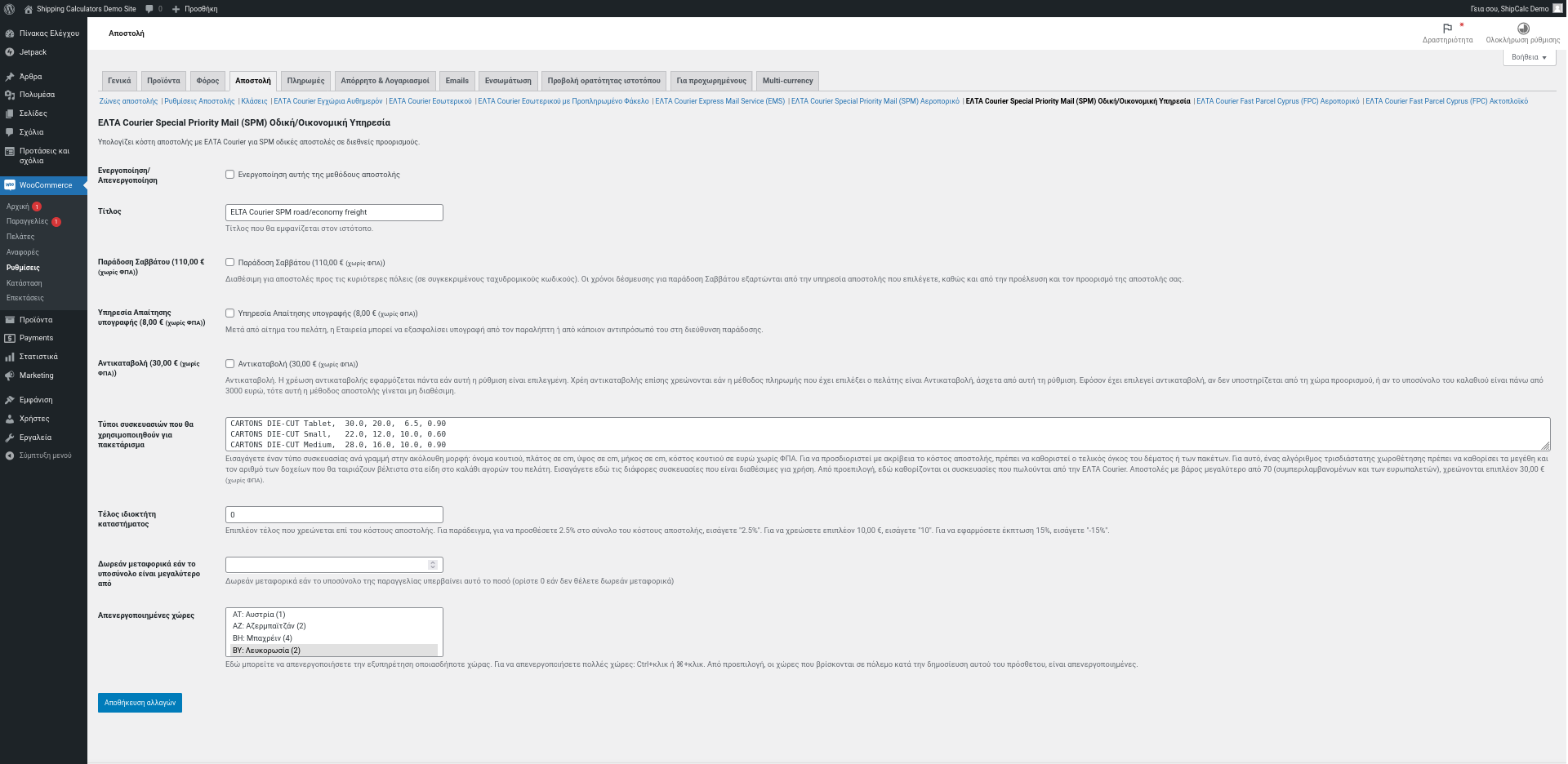Click the Τίτλος text input field

334,212
